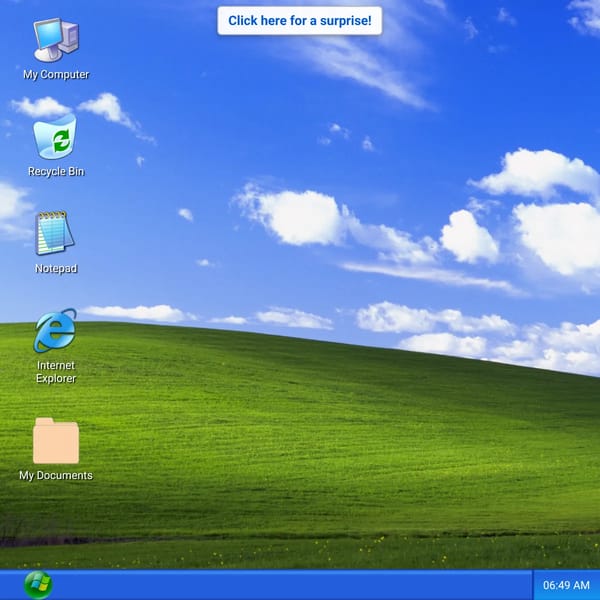Open the My Computer desktop icon
This screenshot has height=600, width=600.
click(56, 40)
